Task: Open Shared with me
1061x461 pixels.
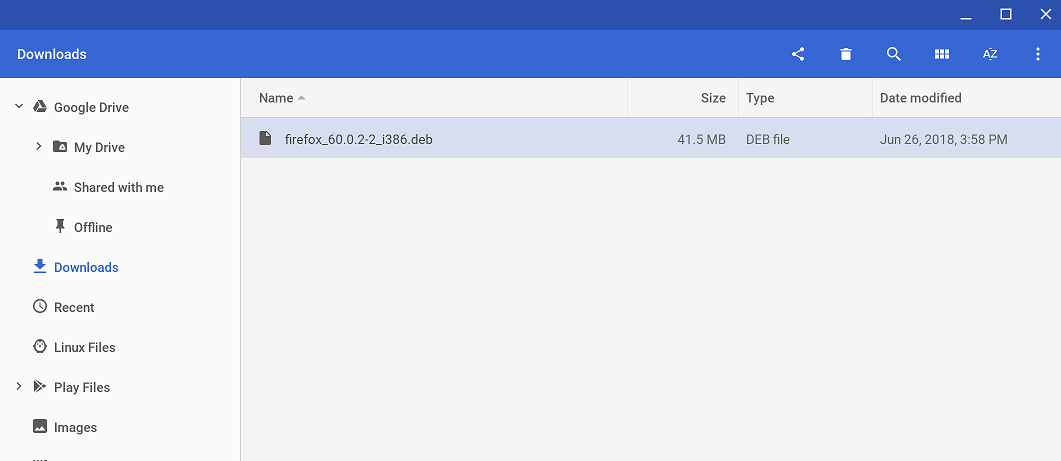Action: pos(118,187)
